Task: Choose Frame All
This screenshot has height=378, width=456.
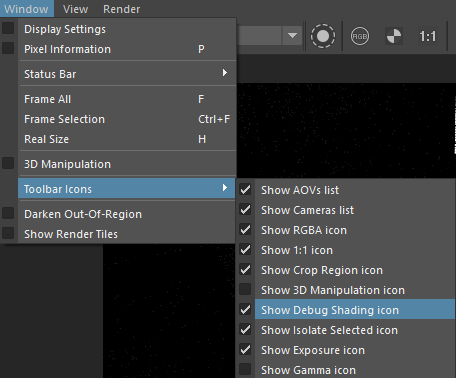Action: tap(127, 99)
